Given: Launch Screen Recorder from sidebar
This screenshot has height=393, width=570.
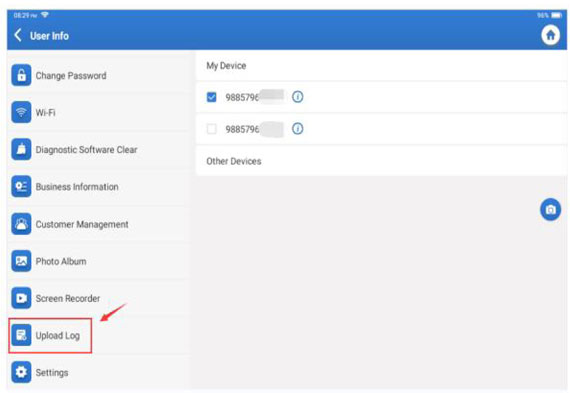Looking at the screenshot, I should 98,298.
